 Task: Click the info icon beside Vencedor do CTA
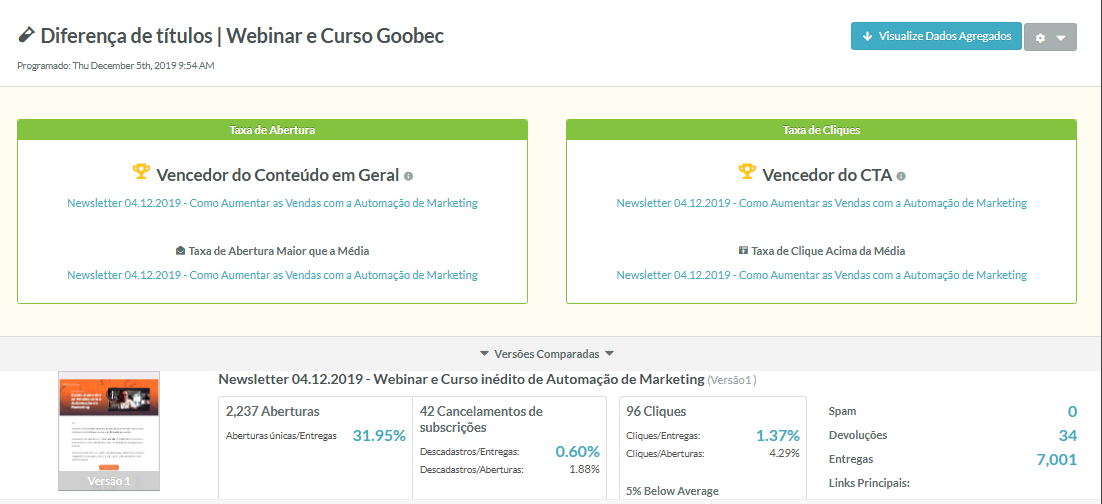[901, 176]
